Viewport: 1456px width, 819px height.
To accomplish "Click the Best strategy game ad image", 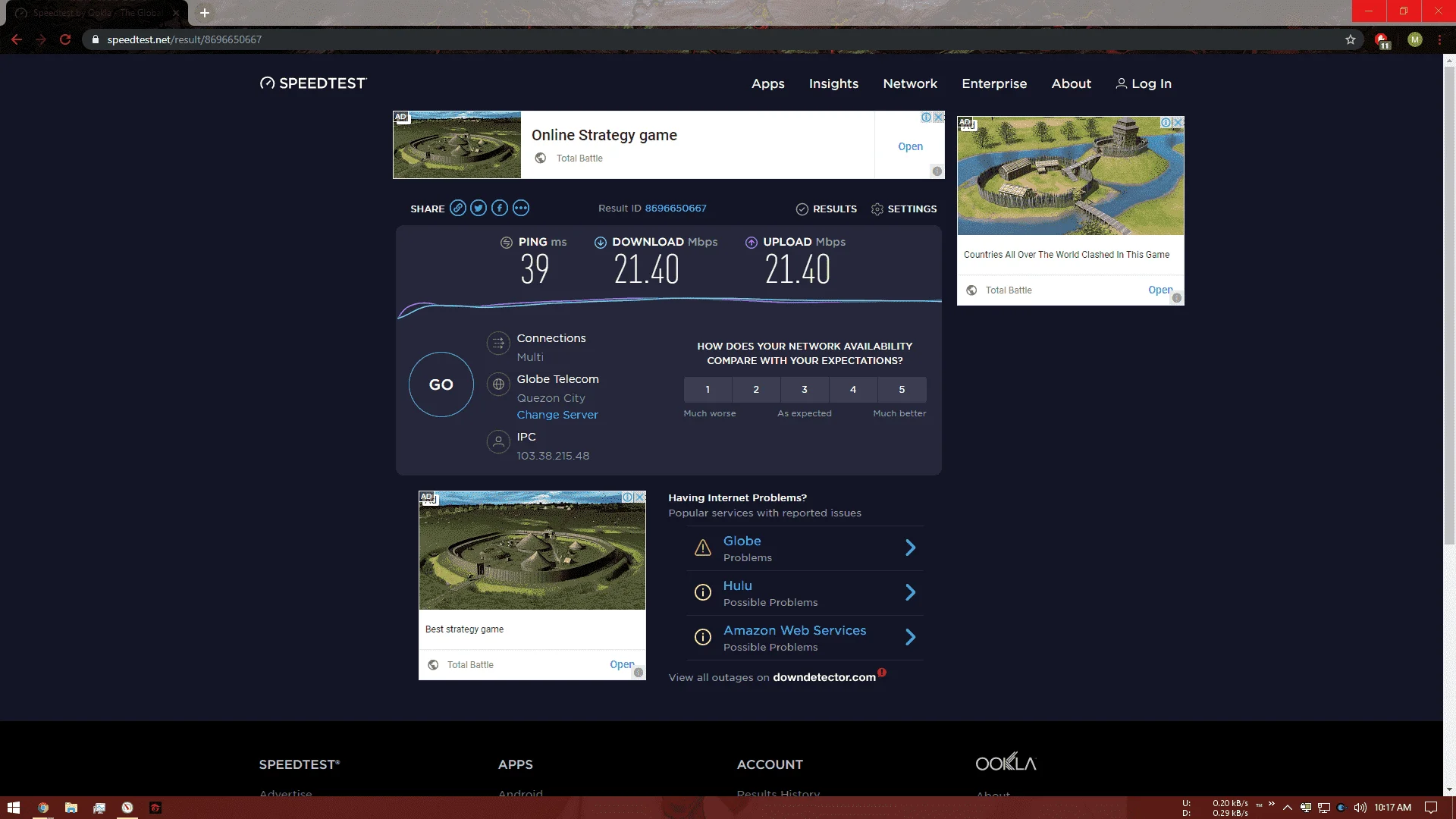I will point(532,550).
